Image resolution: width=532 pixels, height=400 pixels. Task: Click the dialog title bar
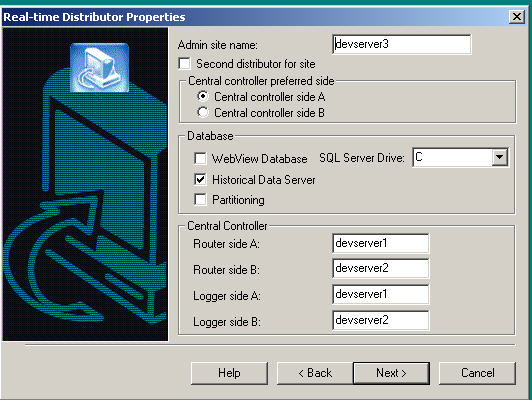point(254,17)
